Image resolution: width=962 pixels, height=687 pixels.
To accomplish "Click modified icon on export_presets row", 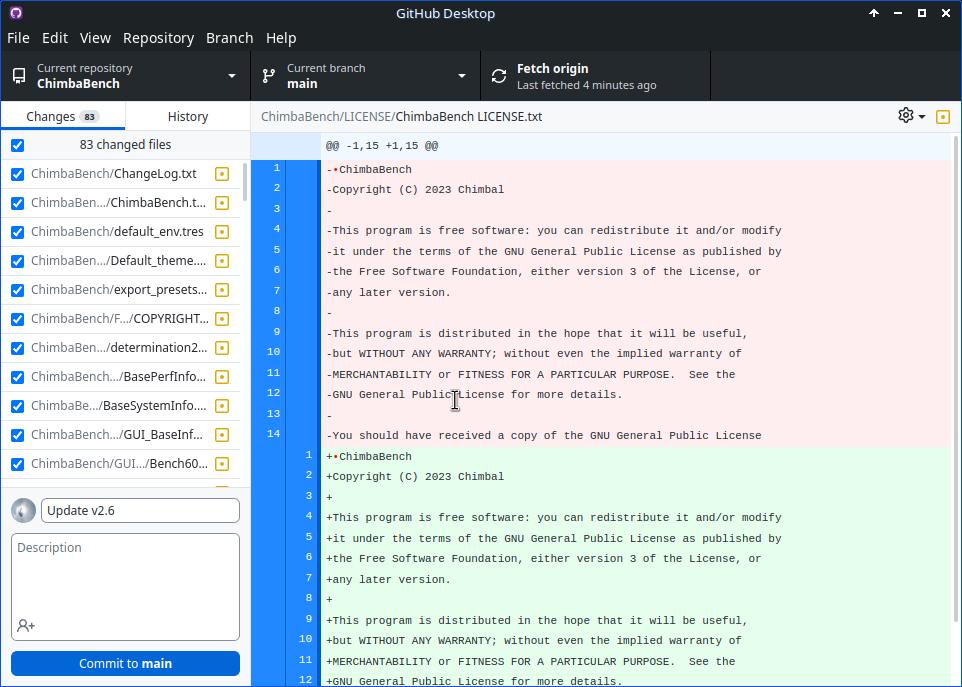I will [x=222, y=290].
